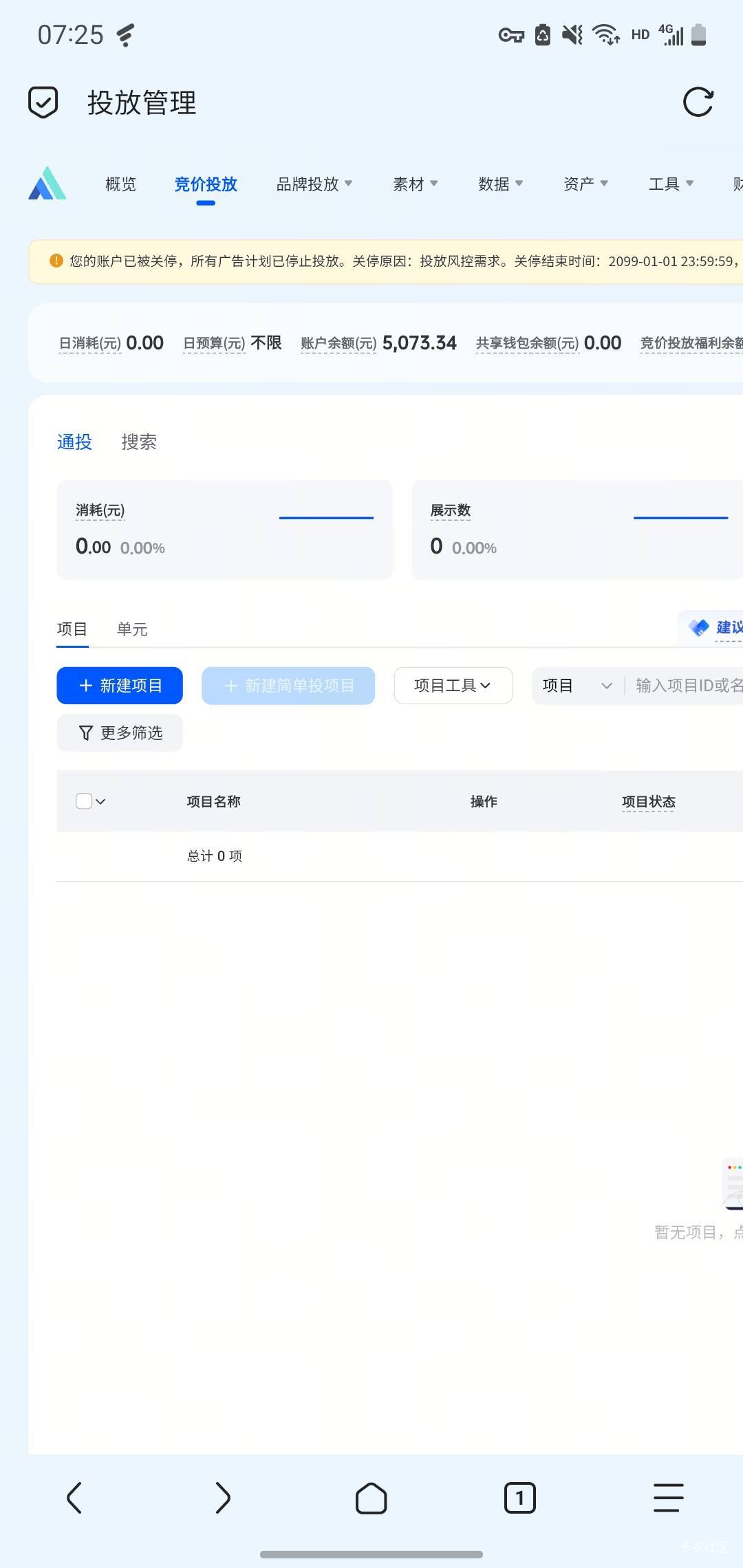This screenshot has height=1568, width=743.
Task: Open the 更多筛选 filter button
Action: coord(120,733)
